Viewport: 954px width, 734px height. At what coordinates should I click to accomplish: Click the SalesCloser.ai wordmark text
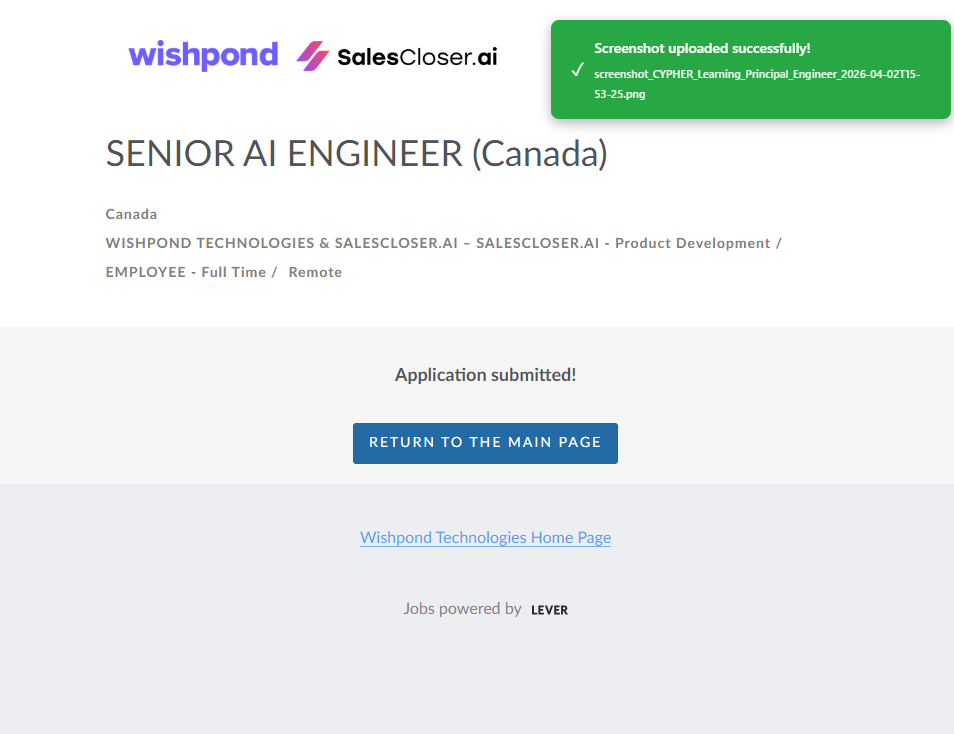417,57
